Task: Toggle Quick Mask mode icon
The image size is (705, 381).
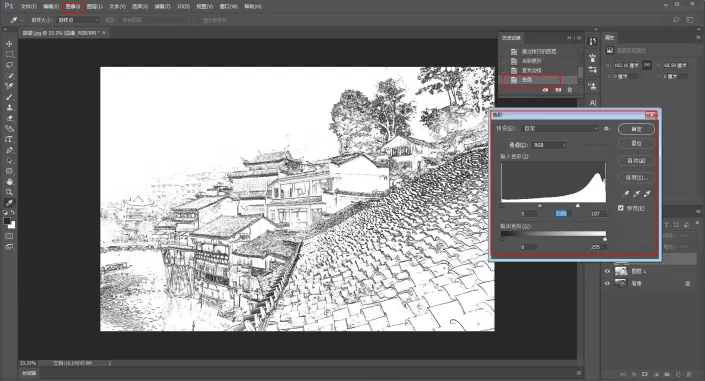Action: (x=9, y=236)
